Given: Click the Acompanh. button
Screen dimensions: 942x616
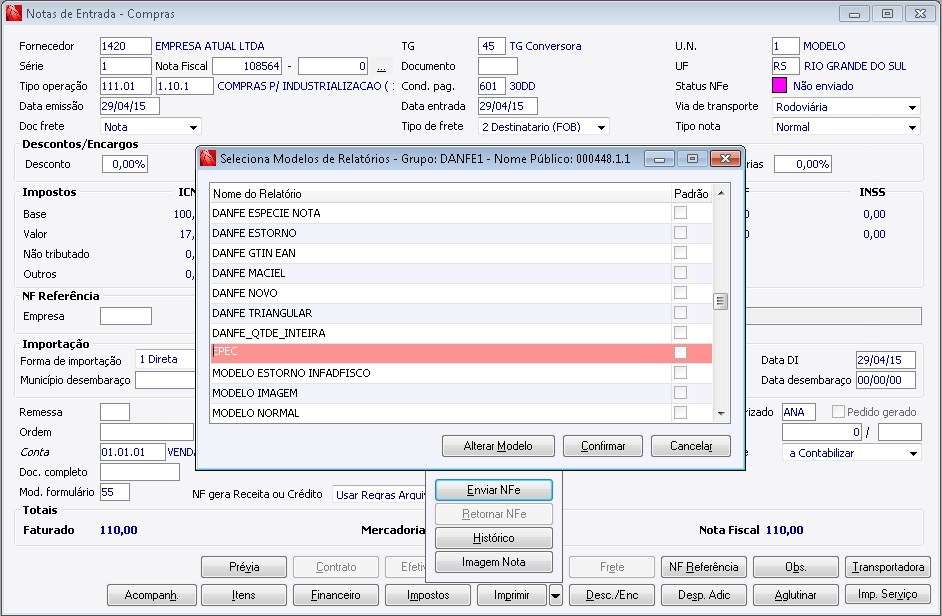Looking at the screenshot, I should (151, 595).
